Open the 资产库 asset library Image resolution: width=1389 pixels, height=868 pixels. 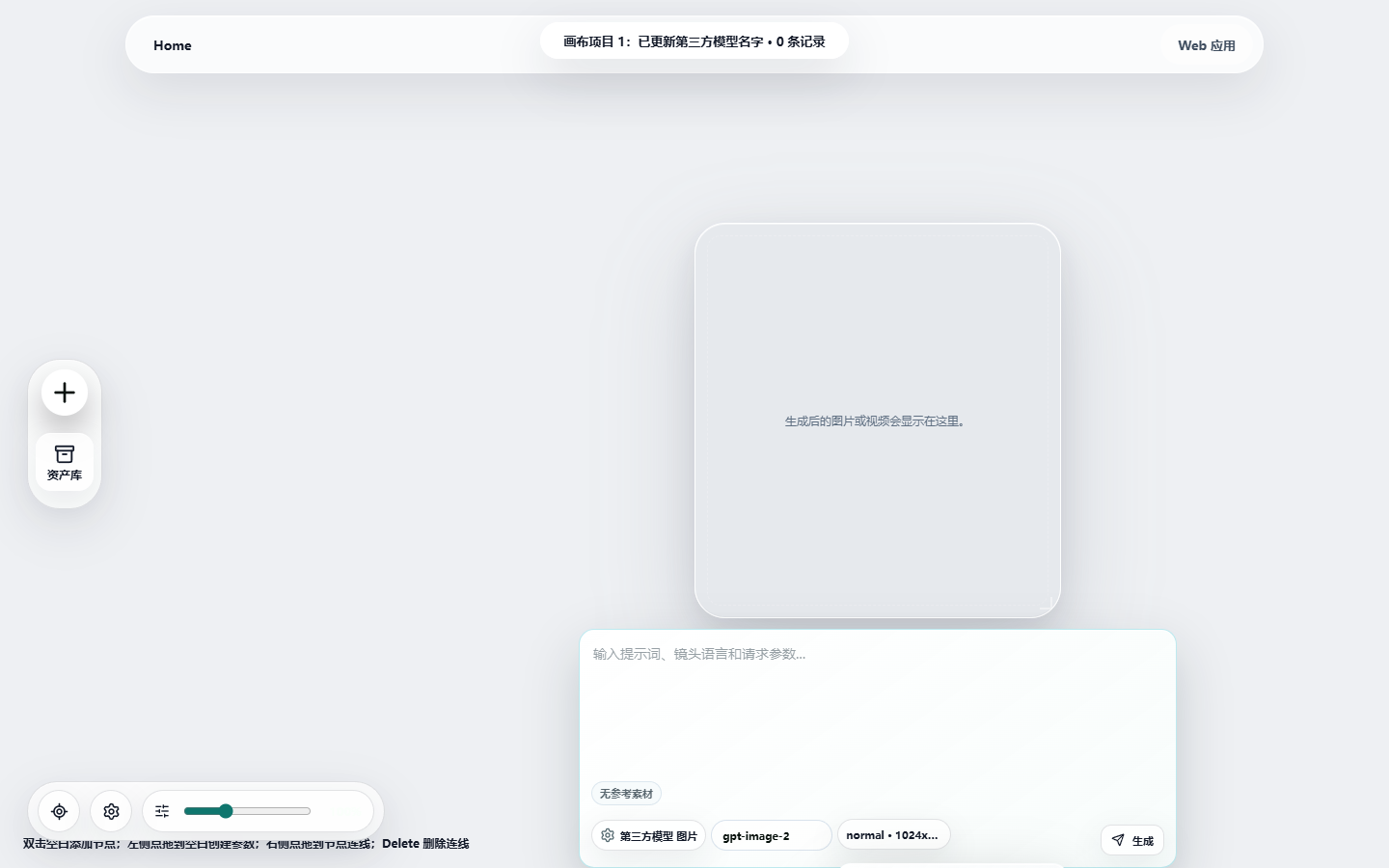tap(65, 462)
